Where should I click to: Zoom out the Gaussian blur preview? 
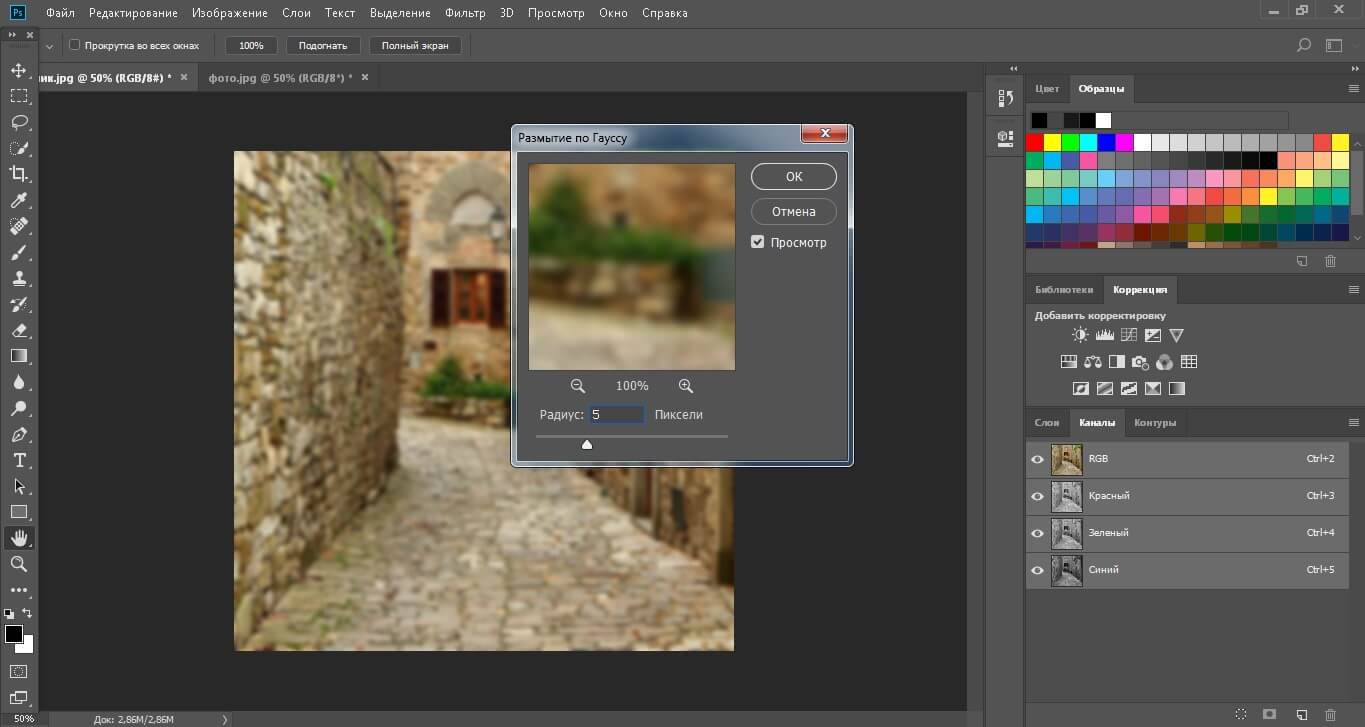click(577, 386)
